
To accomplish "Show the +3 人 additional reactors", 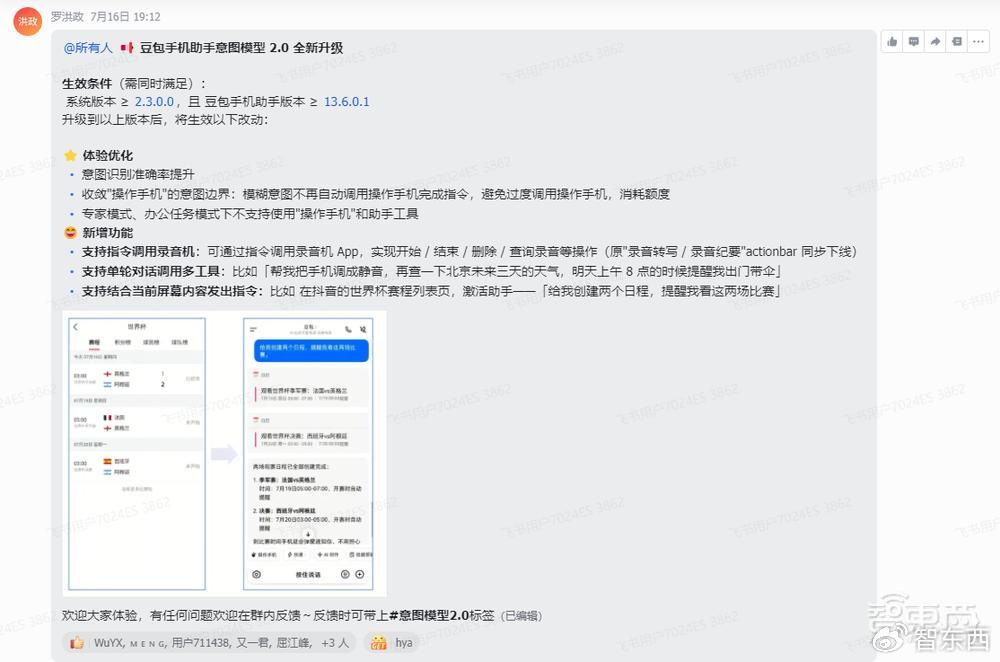I will (335, 643).
